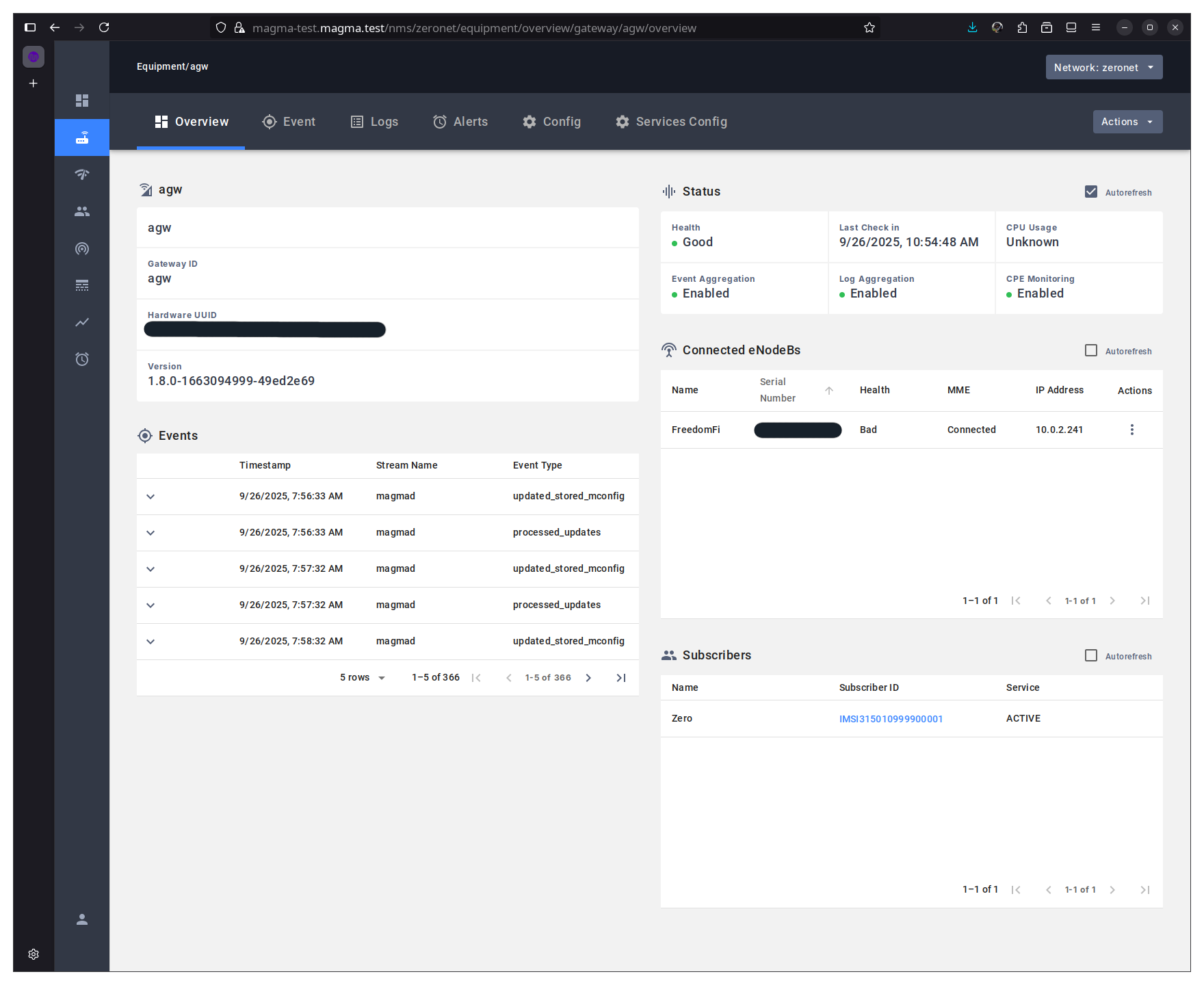Image resolution: width=1204 pixels, height=985 pixels.
Task: Disable Autorefresh for the Status panel
Action: pos(1091,192)
